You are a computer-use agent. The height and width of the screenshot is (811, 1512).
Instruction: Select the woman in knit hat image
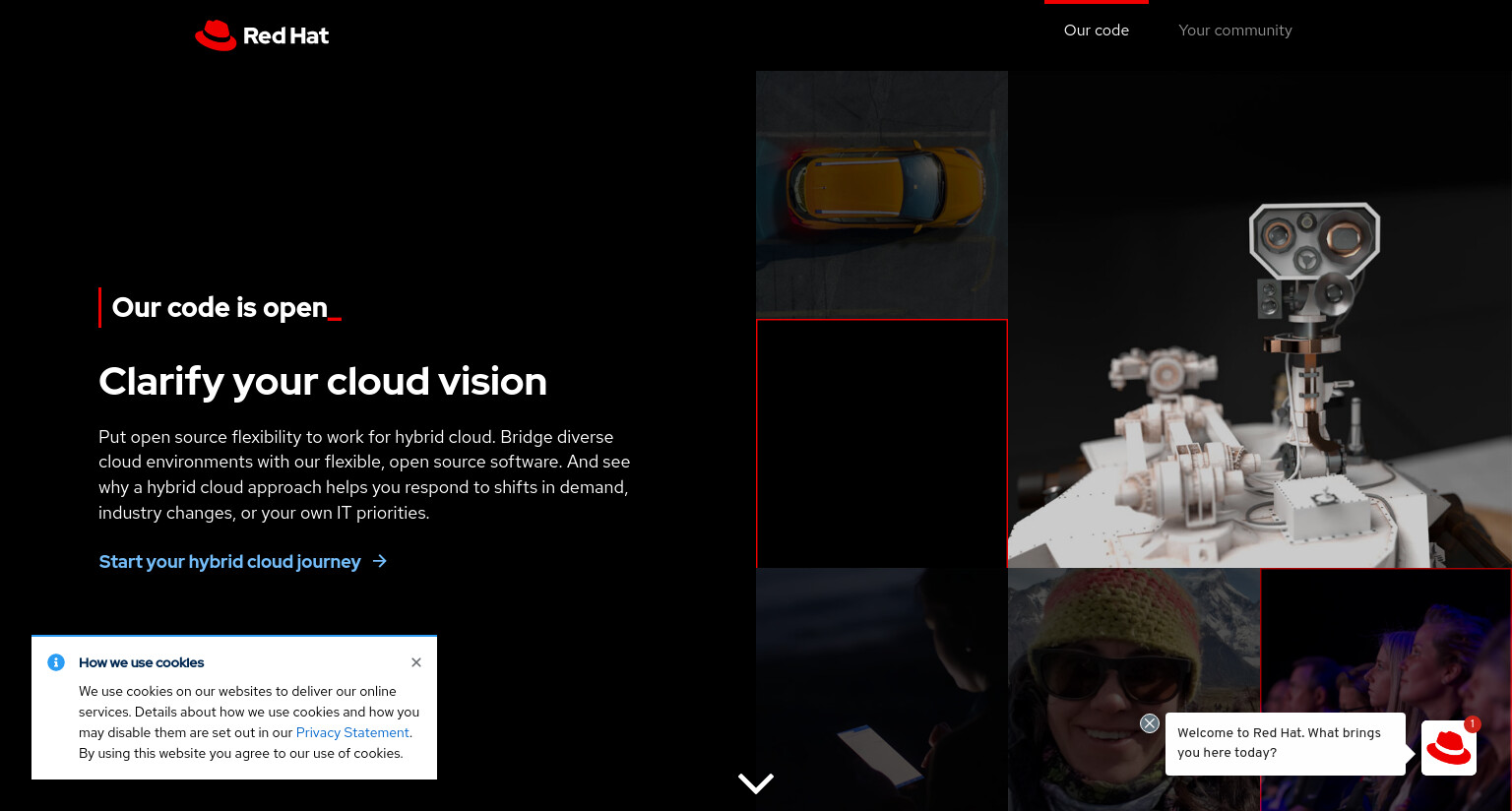click(x=1134, y=689)
